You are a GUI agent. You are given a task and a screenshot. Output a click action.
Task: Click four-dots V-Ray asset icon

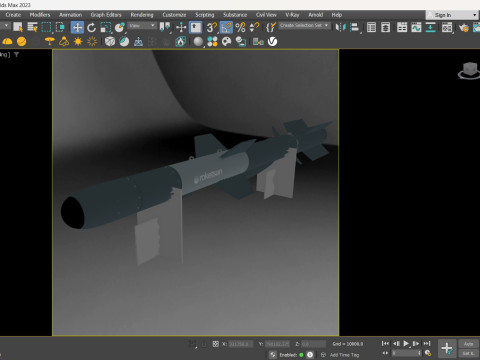pos(212,41)
